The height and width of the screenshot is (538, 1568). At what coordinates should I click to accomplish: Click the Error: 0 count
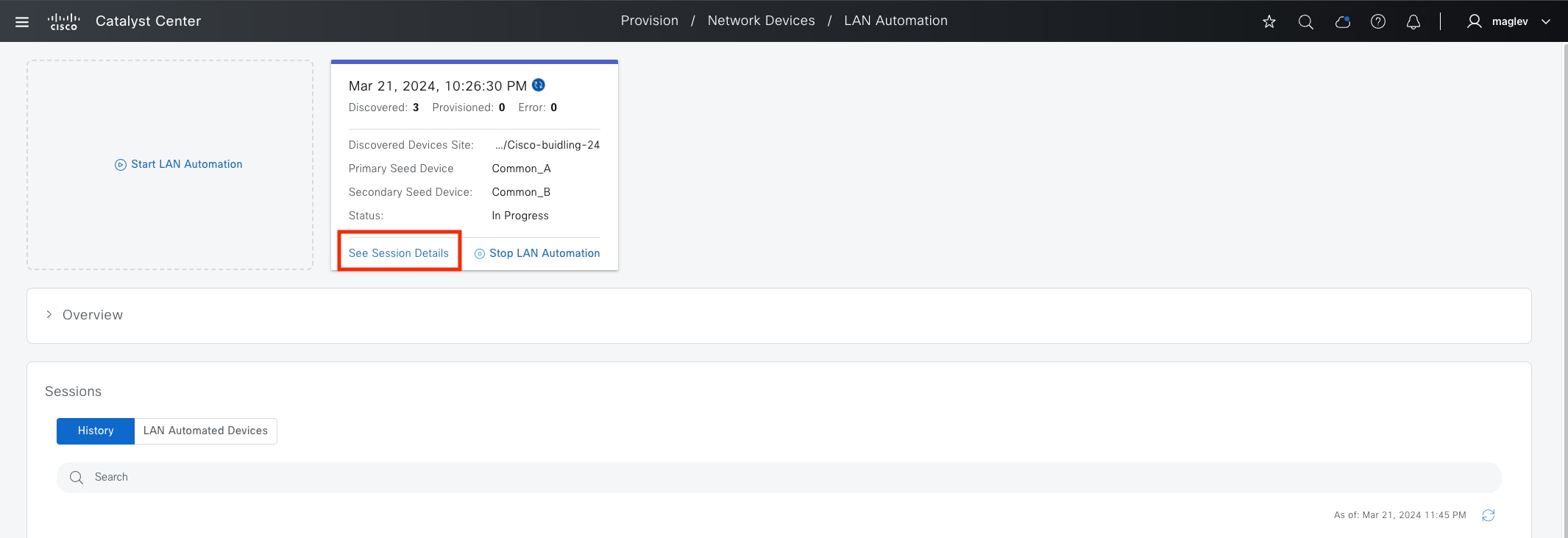click(x=538, y=107)
